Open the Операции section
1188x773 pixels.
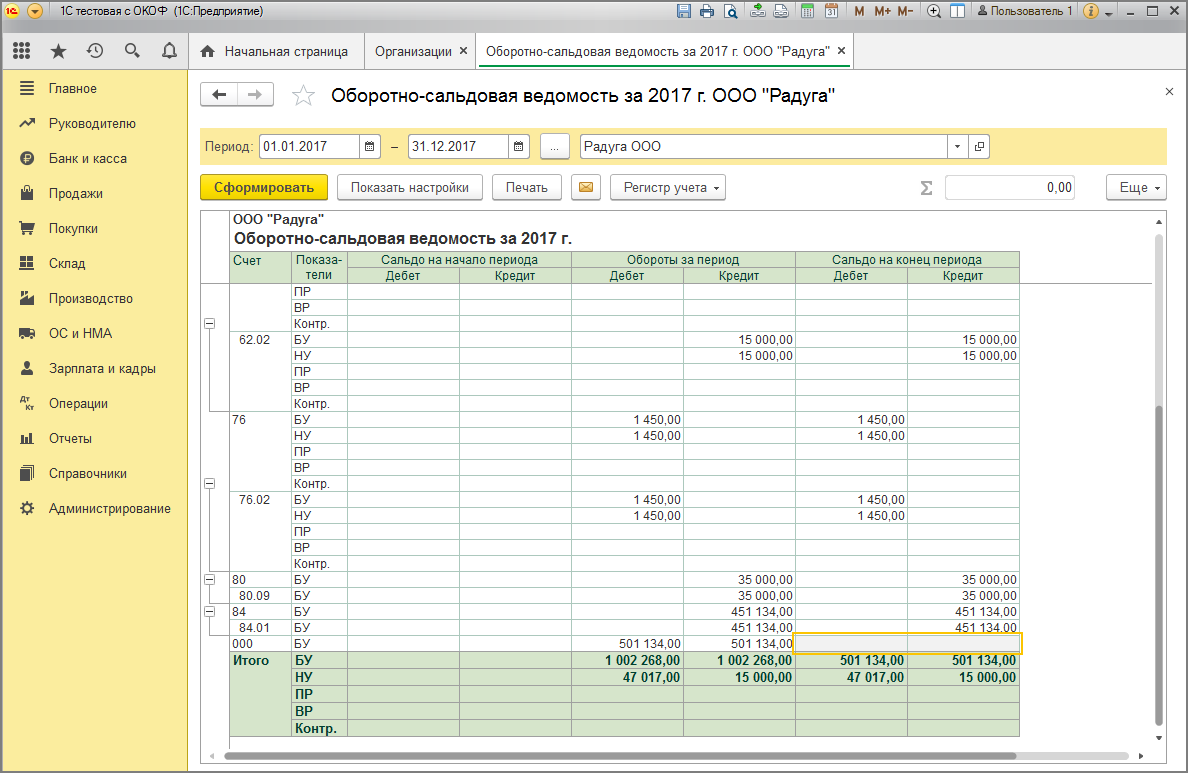[x=95, y=403]
